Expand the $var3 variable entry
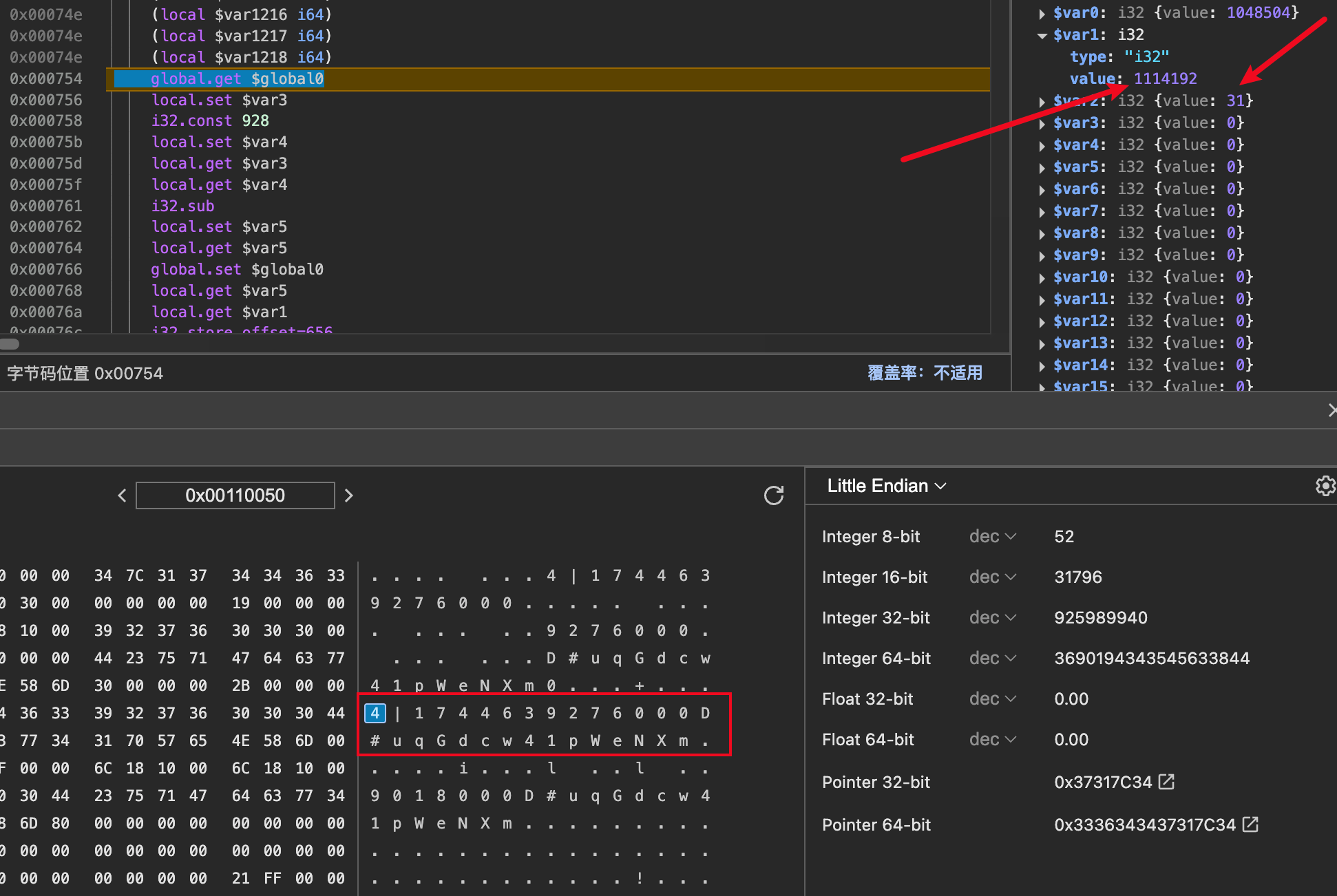1337x896 pixels. coord(1042,123)
